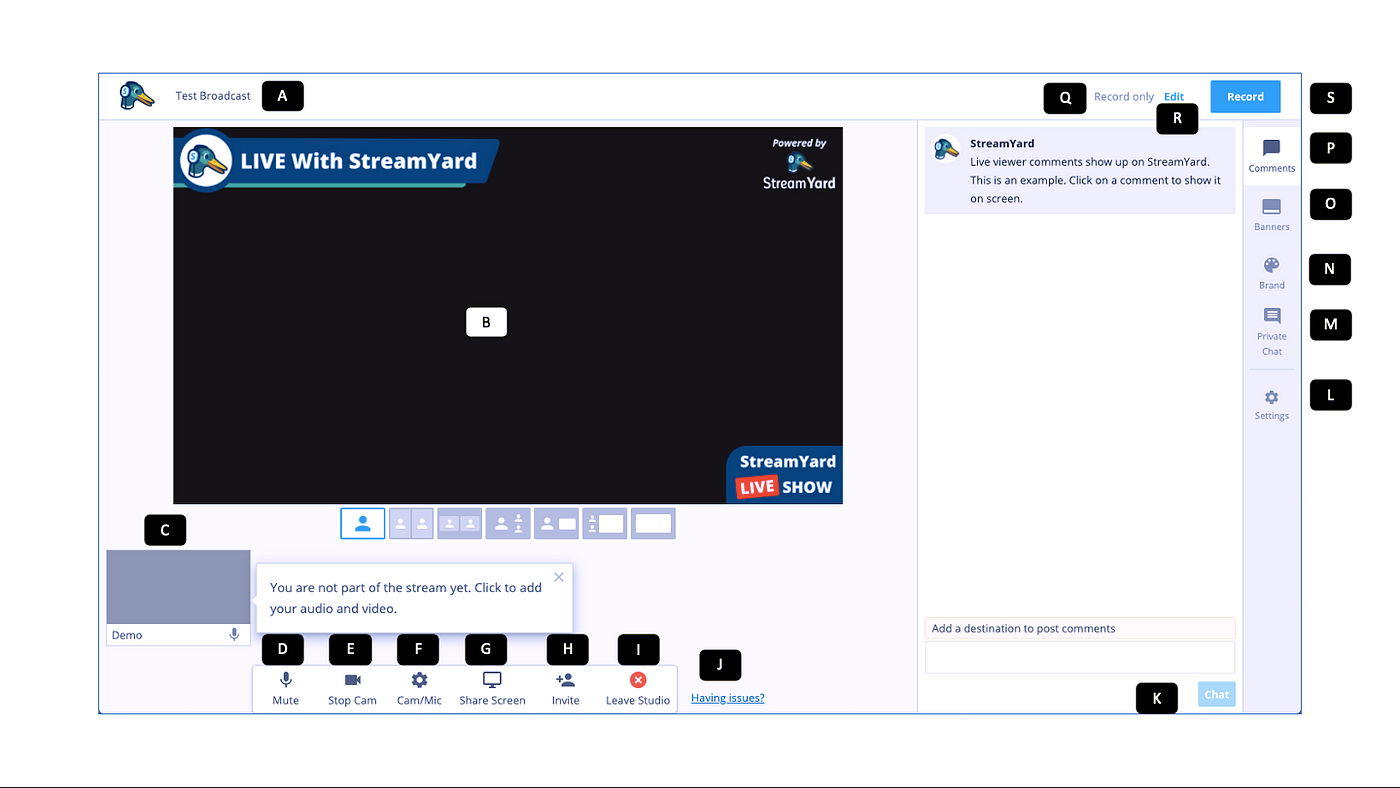Close the 'not part of the stream' tooltip

(559, 577)
